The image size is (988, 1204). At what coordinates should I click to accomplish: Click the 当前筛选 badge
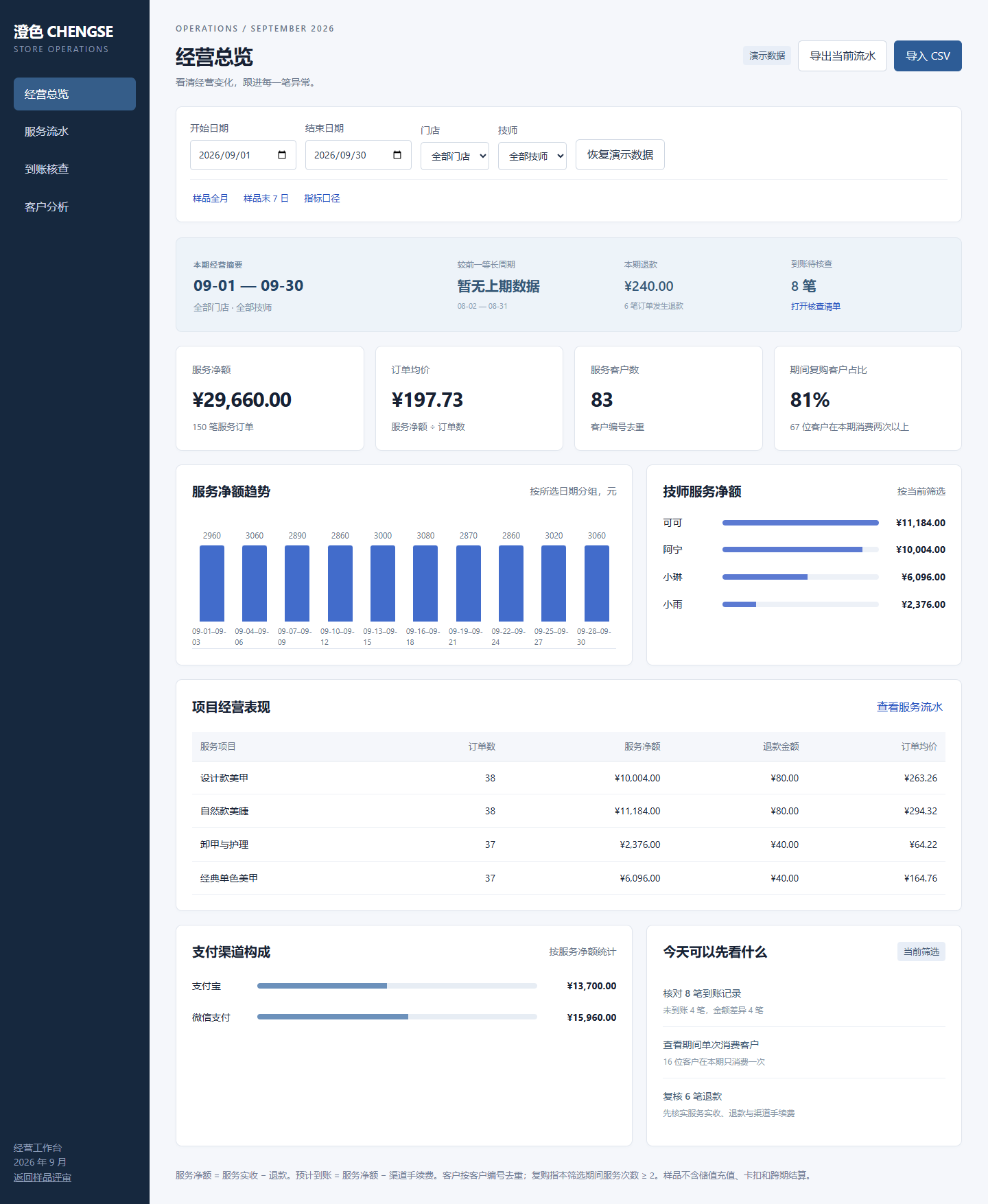(x=921, y=952)
